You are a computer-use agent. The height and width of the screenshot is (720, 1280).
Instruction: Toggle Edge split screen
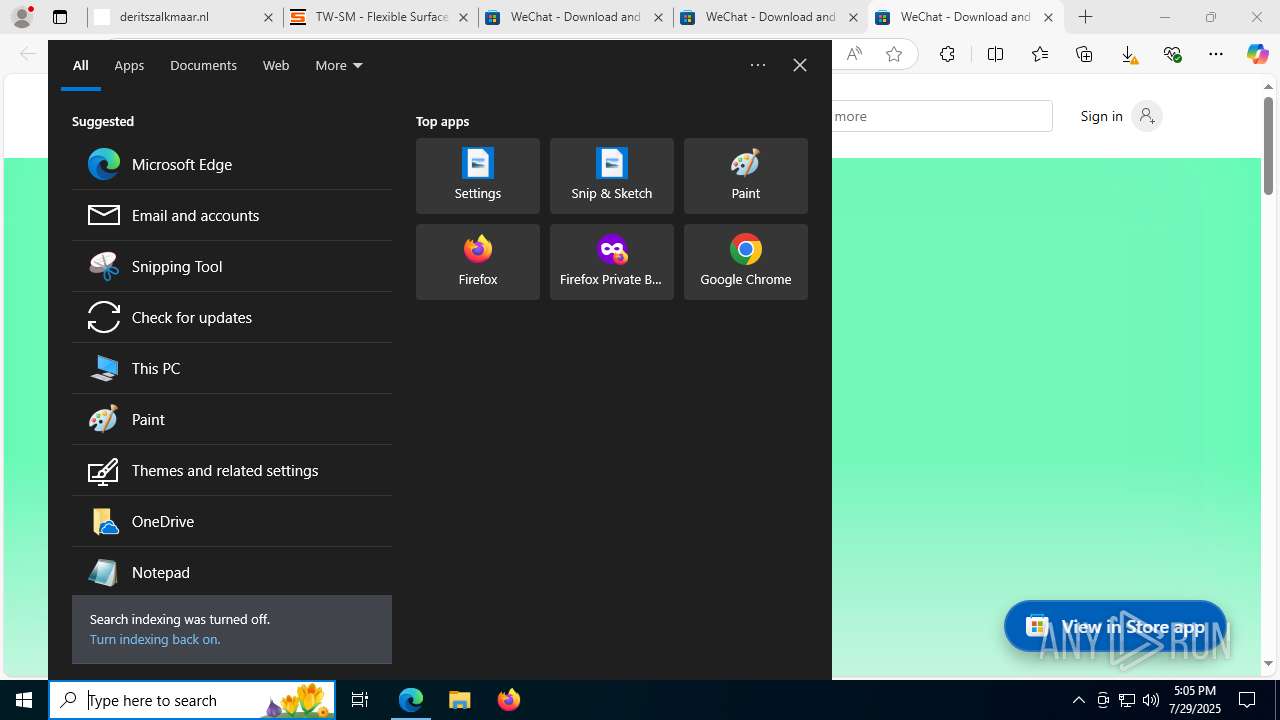(995, 54)
